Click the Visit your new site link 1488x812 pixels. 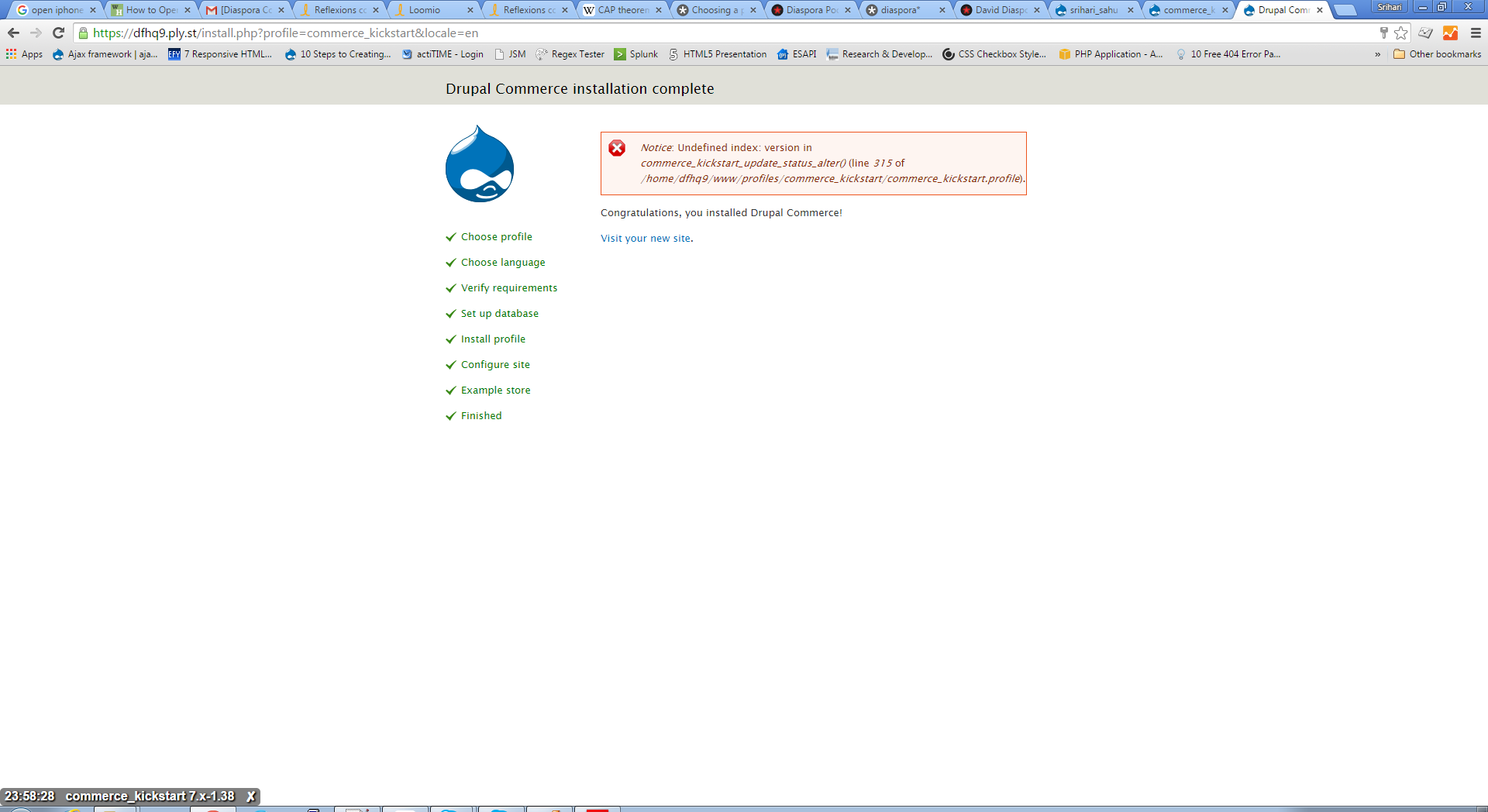point(645,238)
